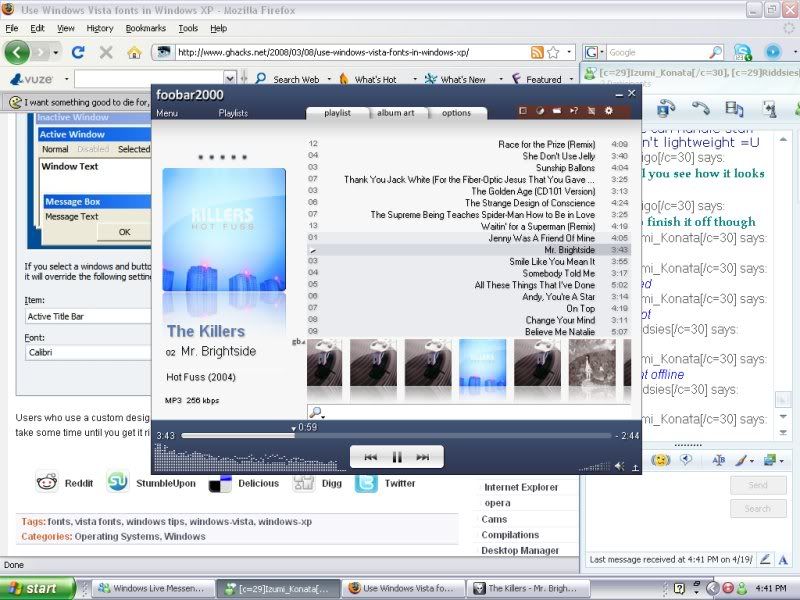The image size is (800, 600).
Task: Open Messenger background brush dropdown arrow
Action: [x=752, y=461]
